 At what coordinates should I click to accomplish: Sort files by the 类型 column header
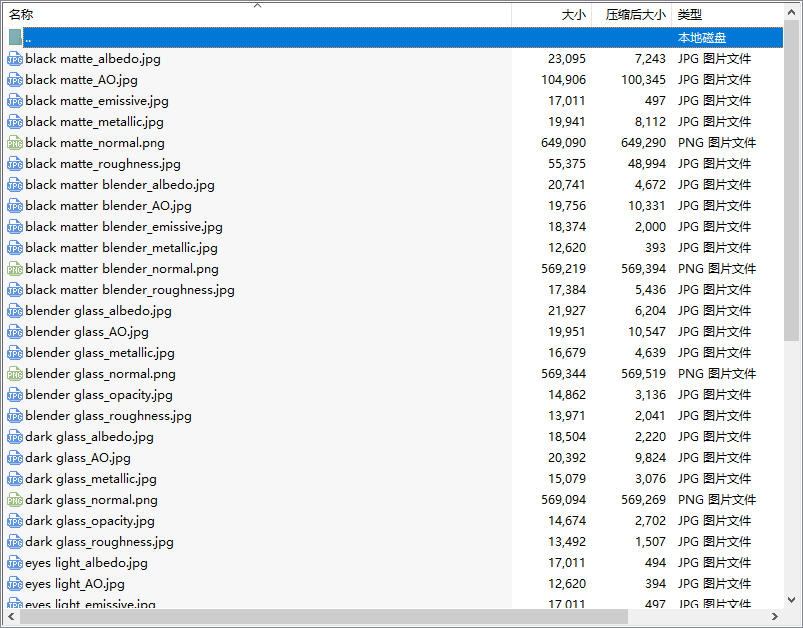click(x=690, y=15)
